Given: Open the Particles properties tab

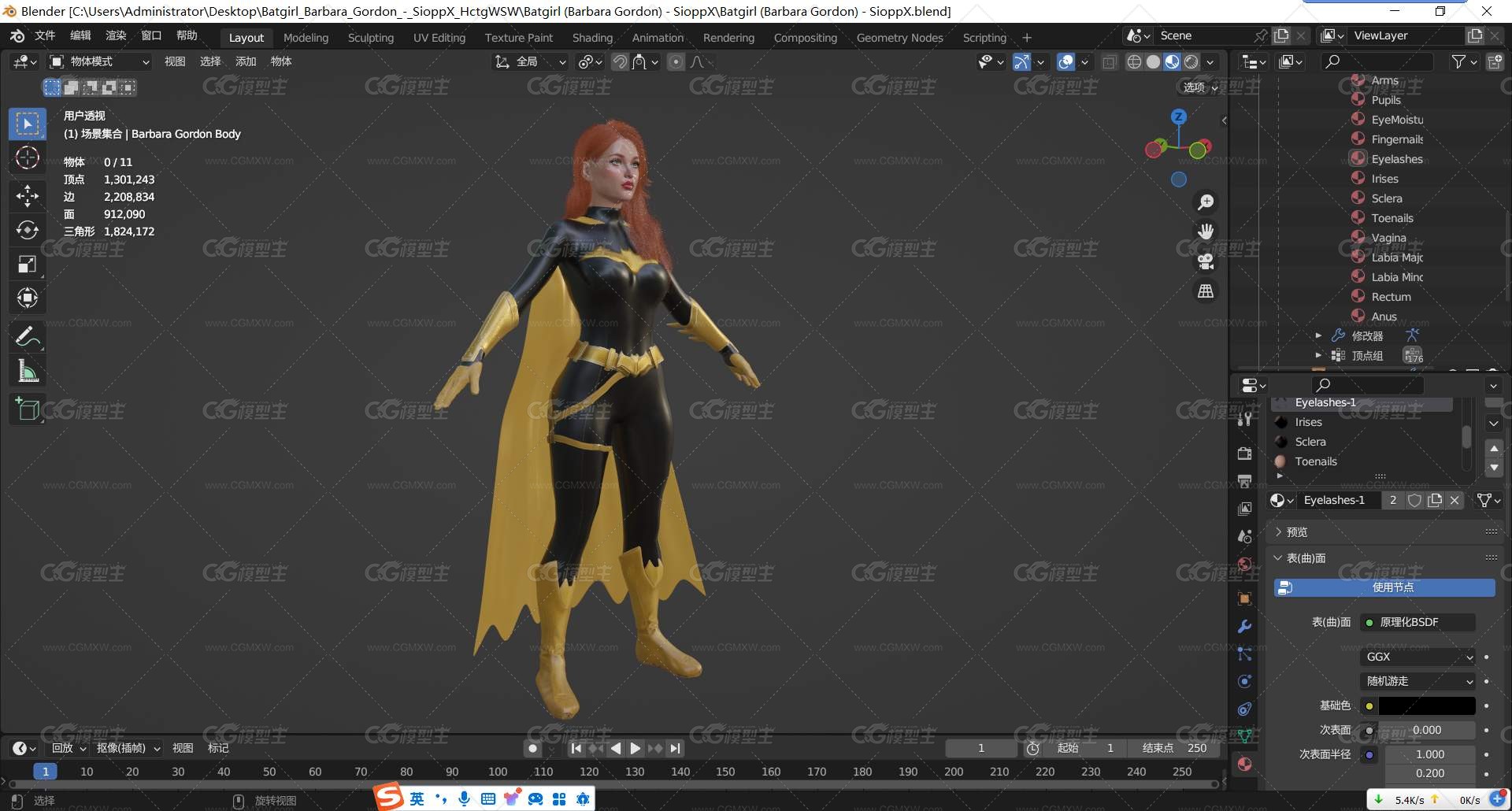Looking at the screenshot, I should [1245, 654].
